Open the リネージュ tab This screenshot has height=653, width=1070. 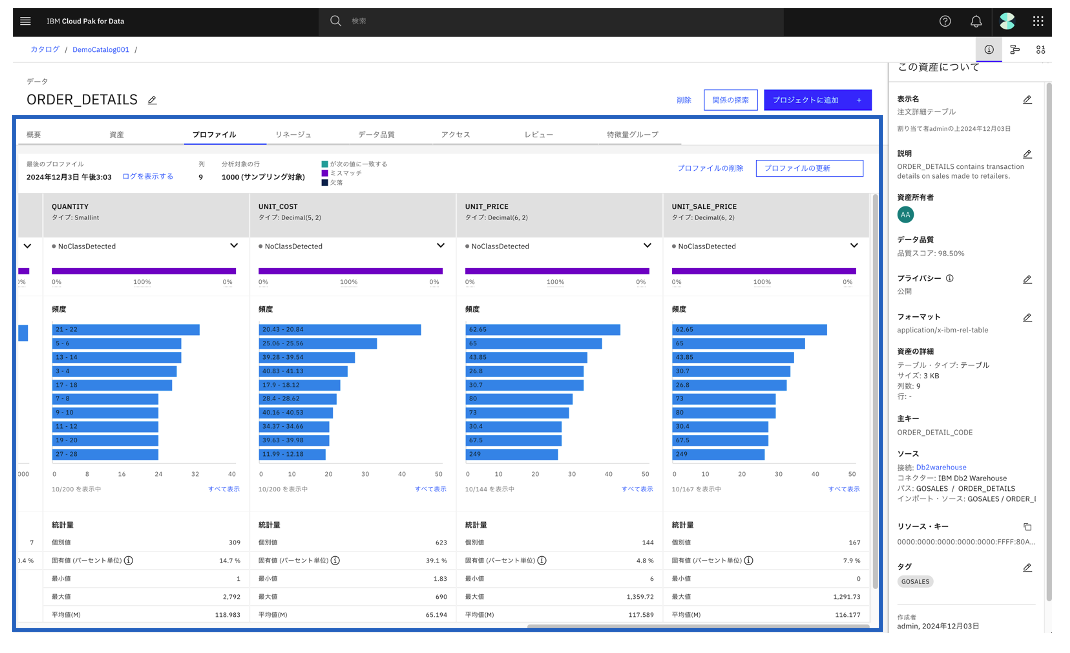point(293,134)
